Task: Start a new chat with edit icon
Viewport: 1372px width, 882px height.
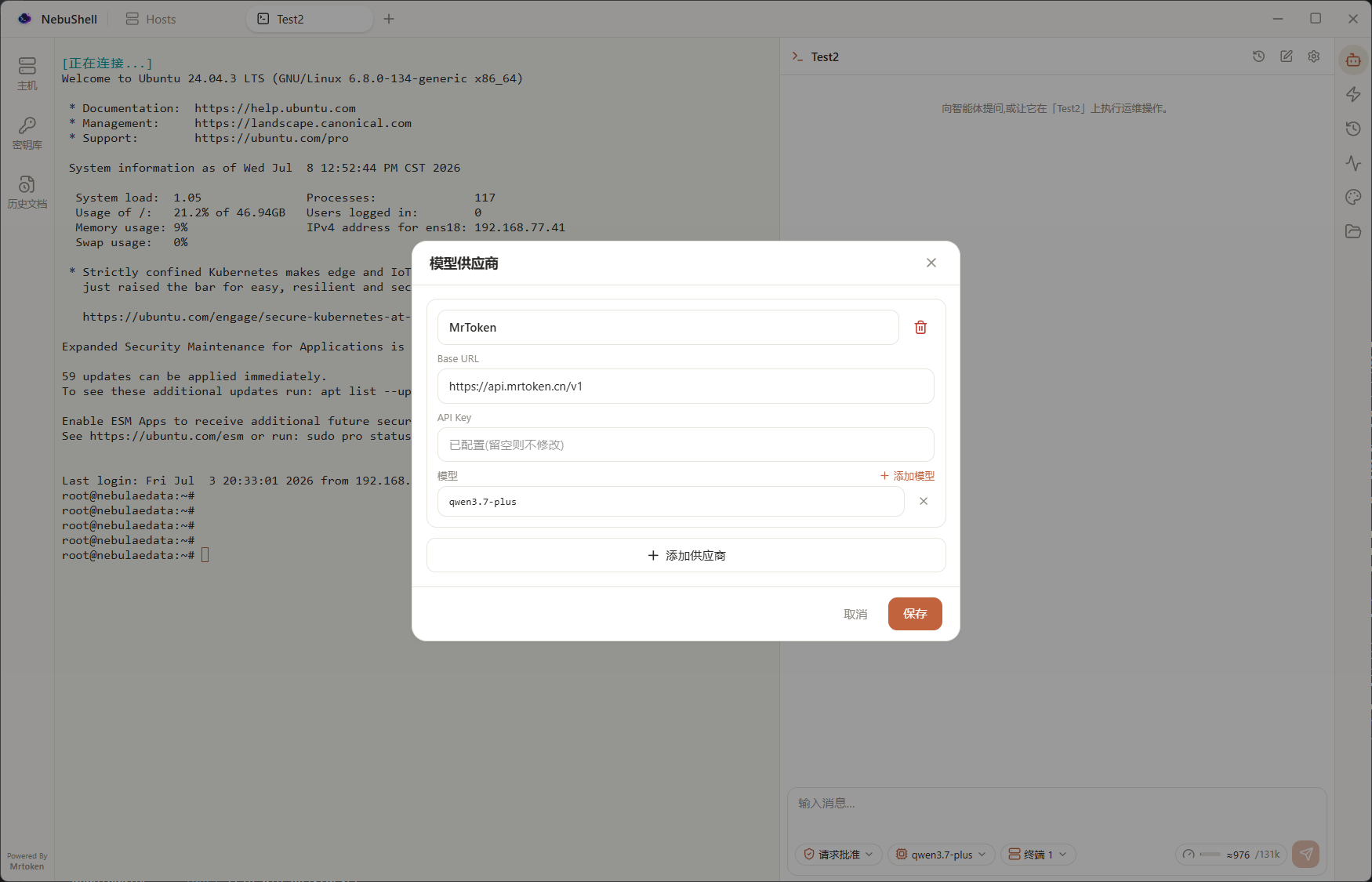Action: coord(1287,56)
